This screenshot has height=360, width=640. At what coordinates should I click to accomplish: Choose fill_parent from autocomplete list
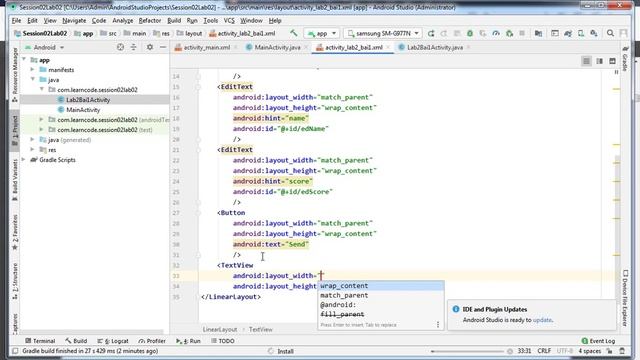[x=381, y=314]
